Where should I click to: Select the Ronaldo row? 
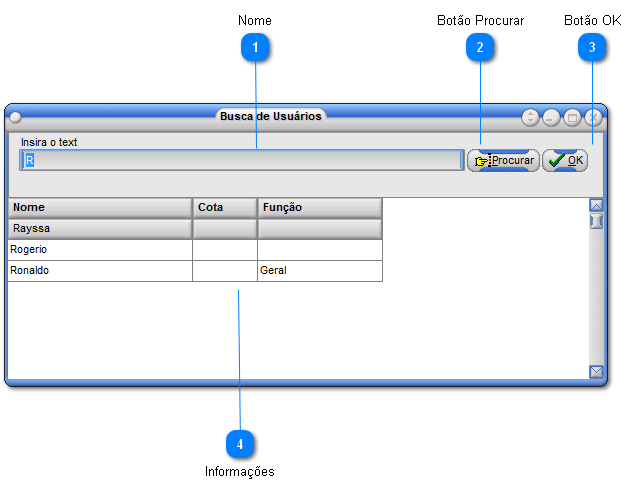[195, 271]
